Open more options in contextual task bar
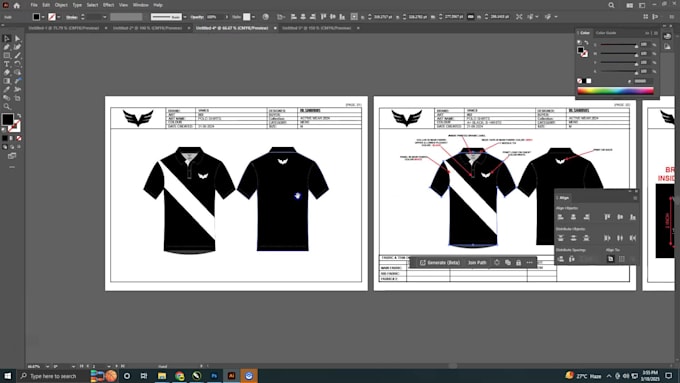The image size is (680, 383). (530, 262)
